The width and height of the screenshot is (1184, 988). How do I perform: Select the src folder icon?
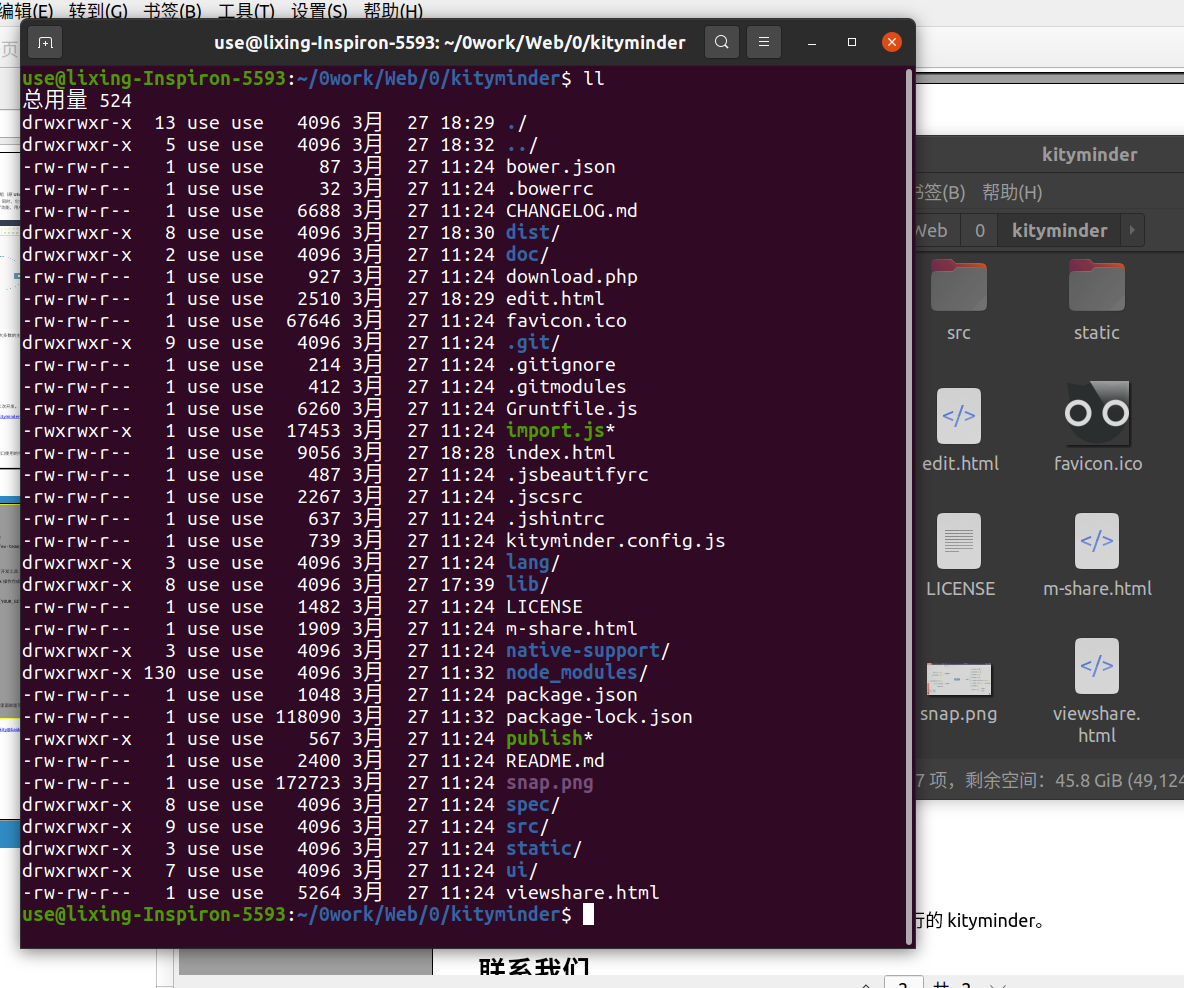(958, 286)
